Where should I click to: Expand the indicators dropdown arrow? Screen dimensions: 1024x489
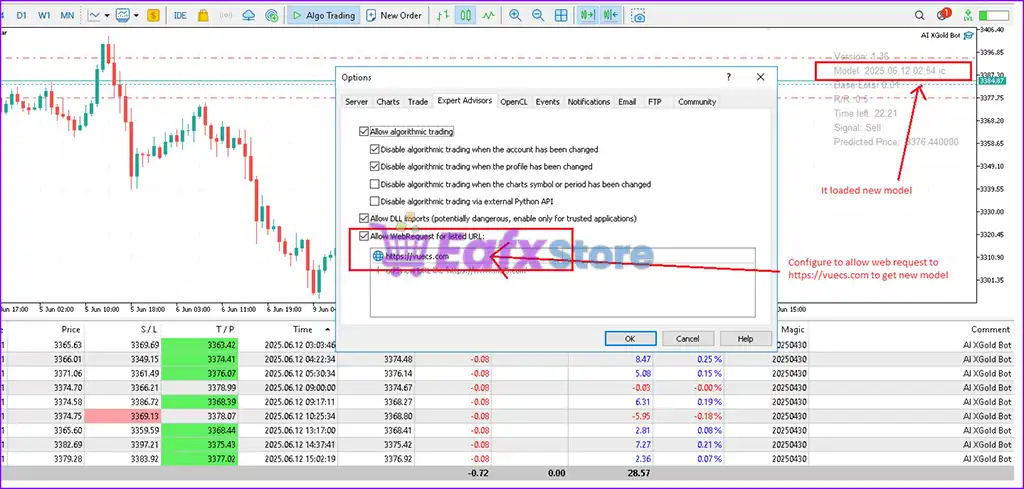(136, 15)
